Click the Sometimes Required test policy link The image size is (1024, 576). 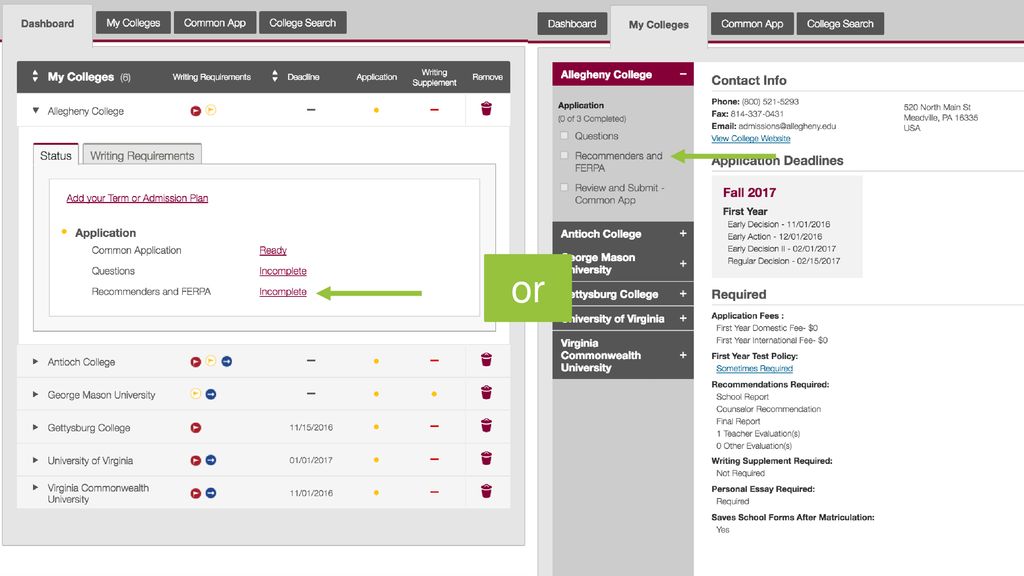[x=754, y=368]
